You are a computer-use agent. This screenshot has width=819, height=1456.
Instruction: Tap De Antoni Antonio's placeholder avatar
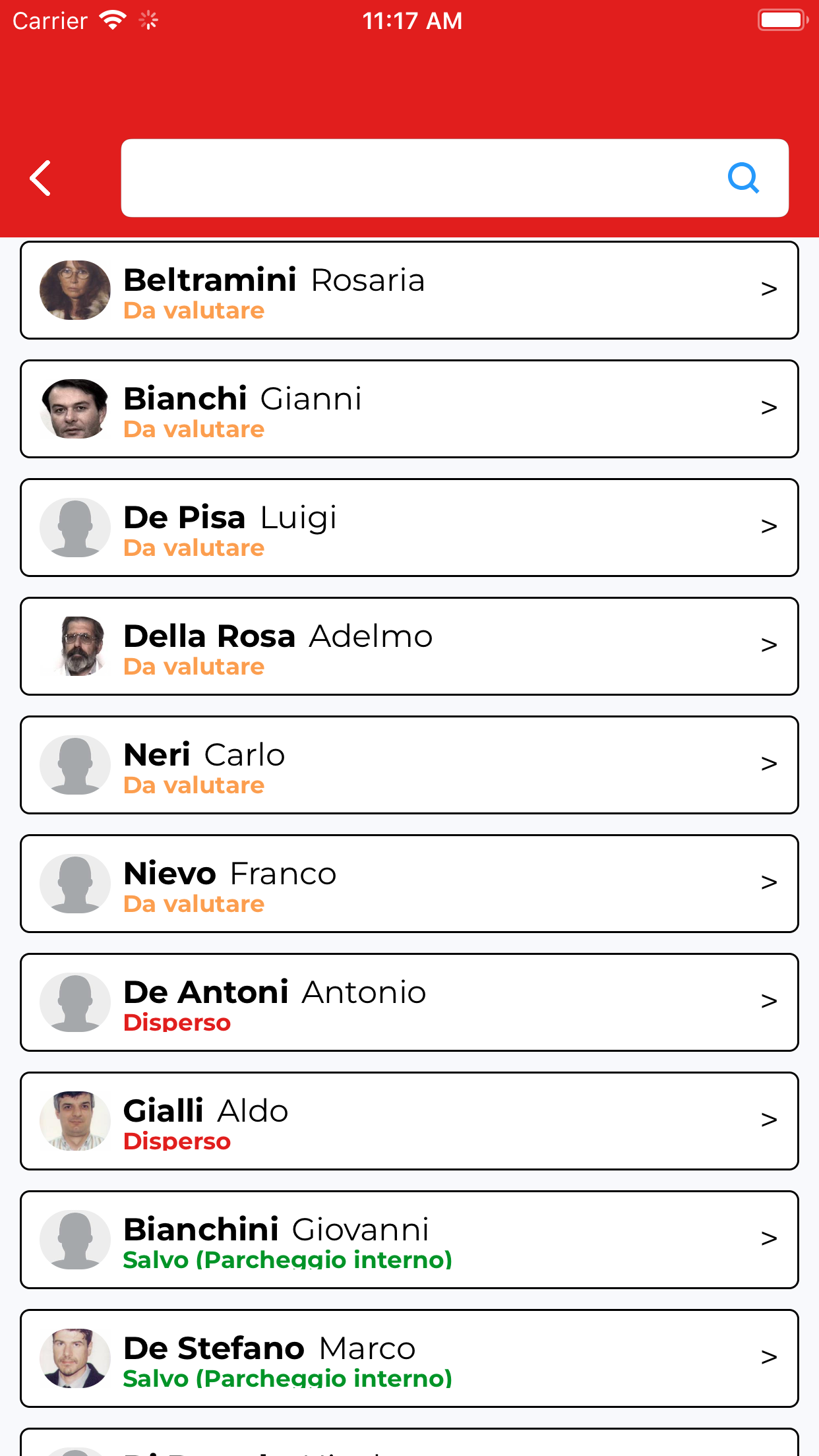pyautogui.click(x=75, y=1002)
